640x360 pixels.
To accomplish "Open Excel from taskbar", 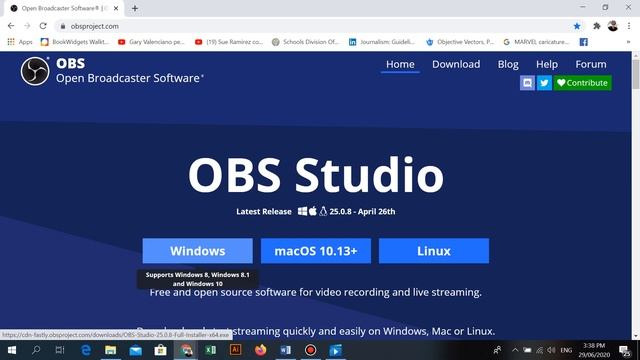I will (x=211, y=350).
